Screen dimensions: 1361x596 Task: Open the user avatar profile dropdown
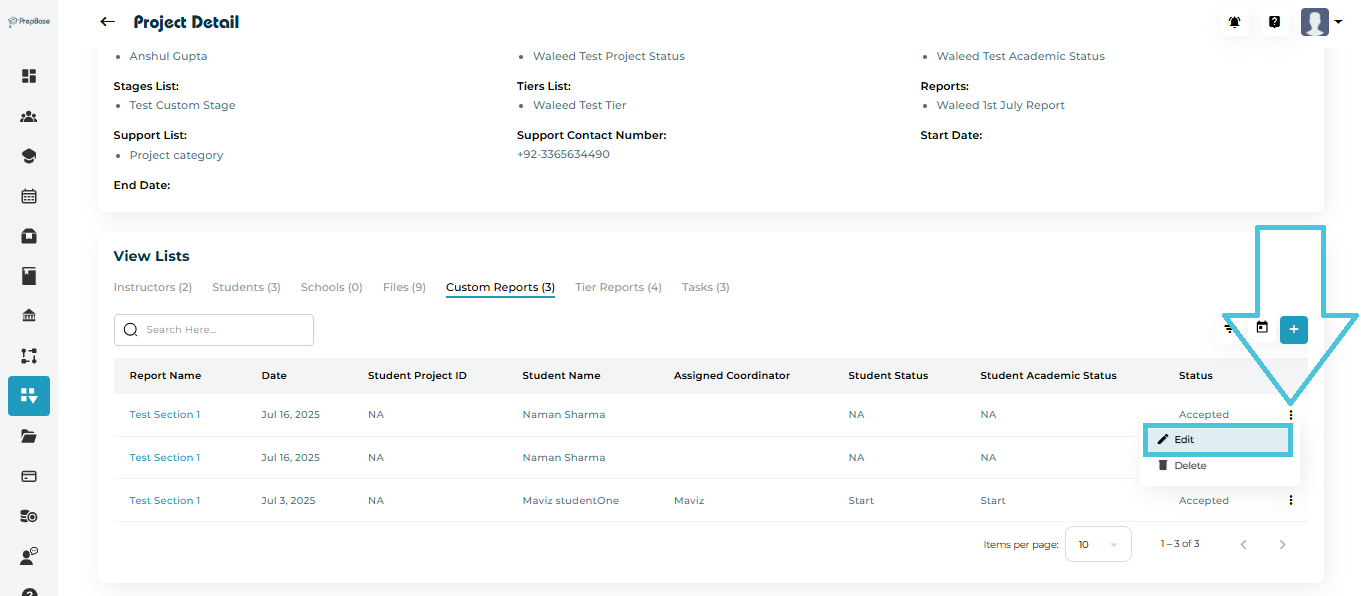(1321, 22)
